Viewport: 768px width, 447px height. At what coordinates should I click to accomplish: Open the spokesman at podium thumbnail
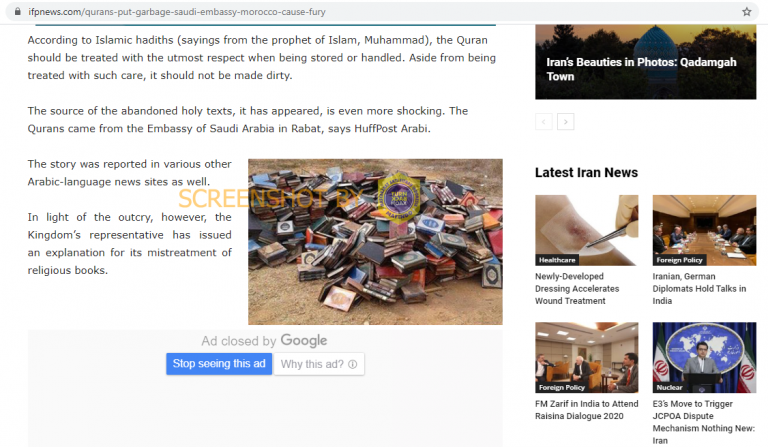[704, 357]
